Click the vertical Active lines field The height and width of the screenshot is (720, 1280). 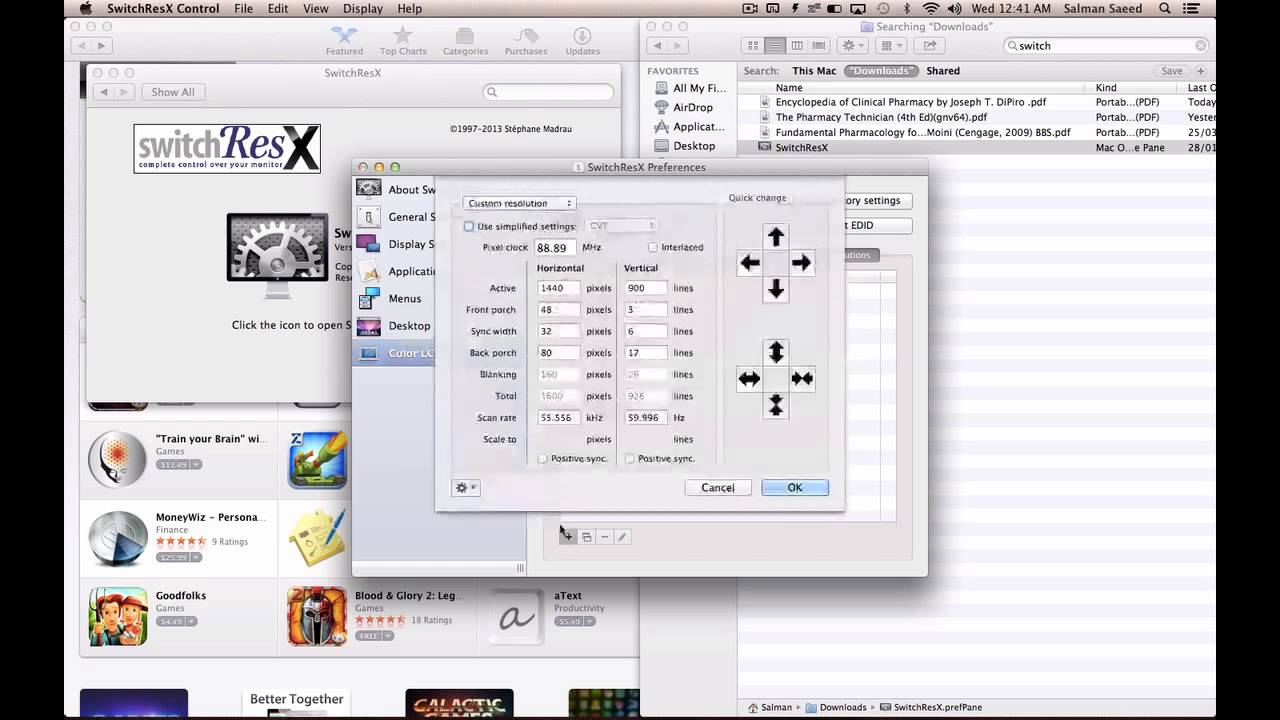point(645,288)
